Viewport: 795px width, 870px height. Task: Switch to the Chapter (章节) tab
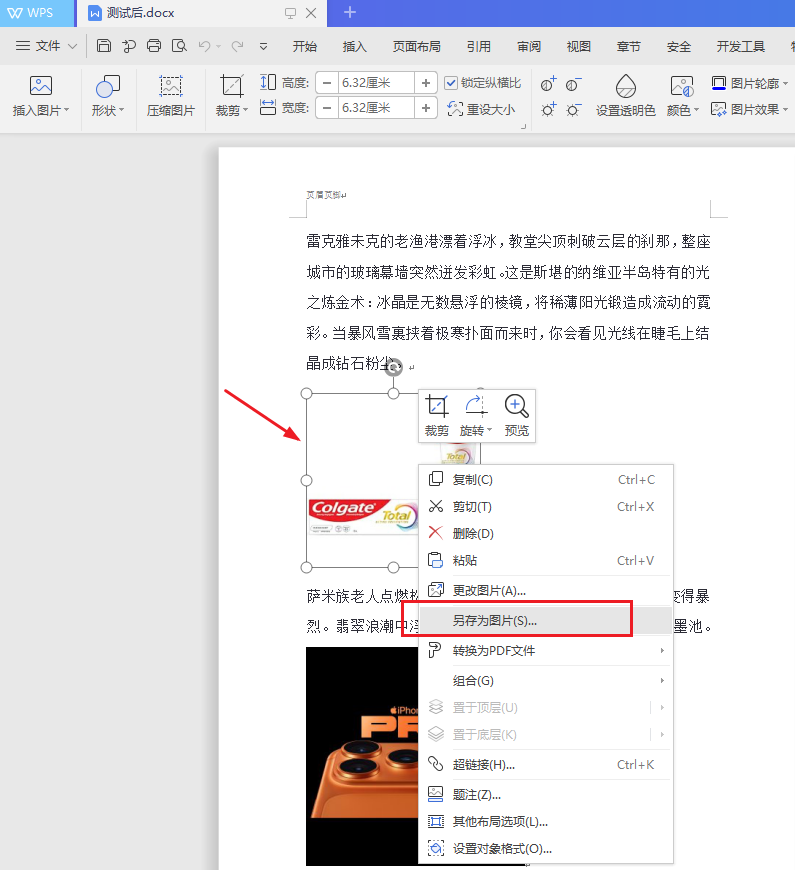pyautogui.click(x=629, y=47)
